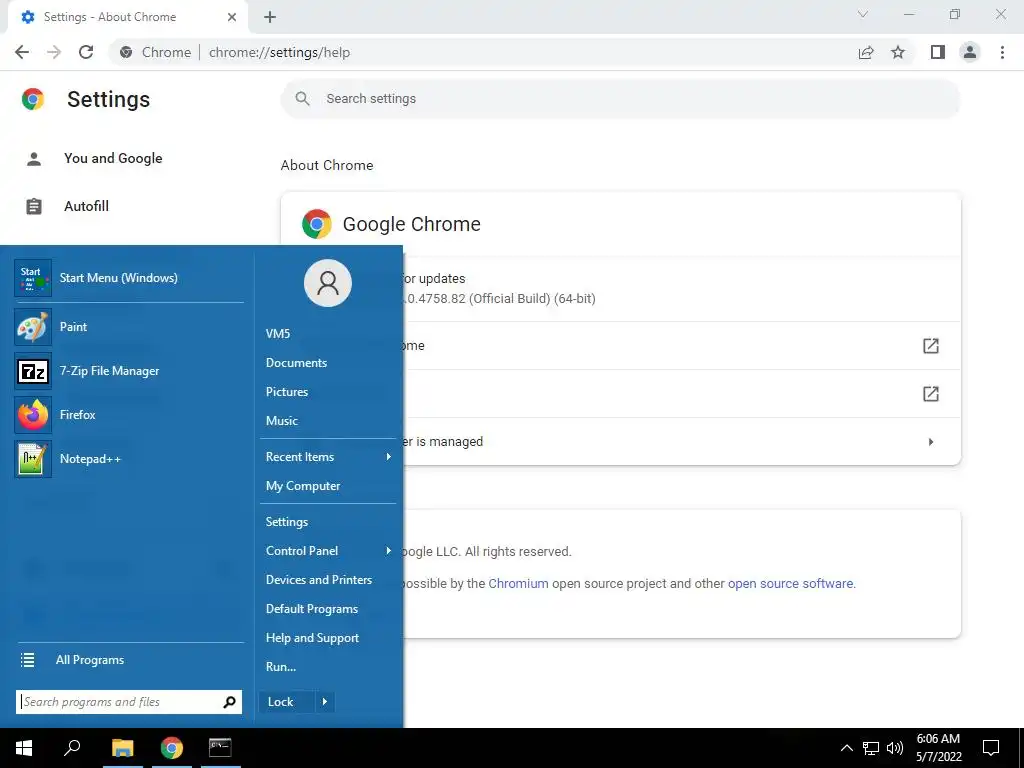Open the arrow next to Lock
This screenshot has width=1024, height=768.
[325, 702]
